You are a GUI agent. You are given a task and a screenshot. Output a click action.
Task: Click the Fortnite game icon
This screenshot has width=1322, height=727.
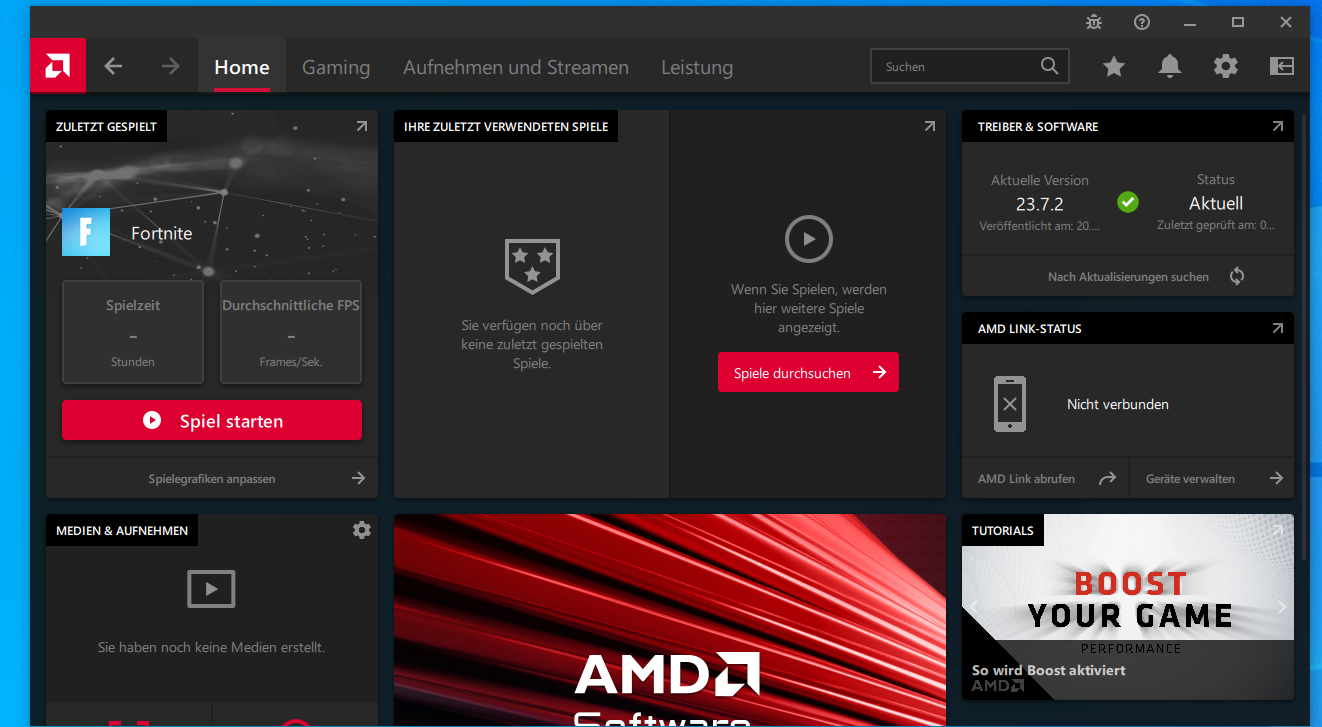click(x=86, y=232)
